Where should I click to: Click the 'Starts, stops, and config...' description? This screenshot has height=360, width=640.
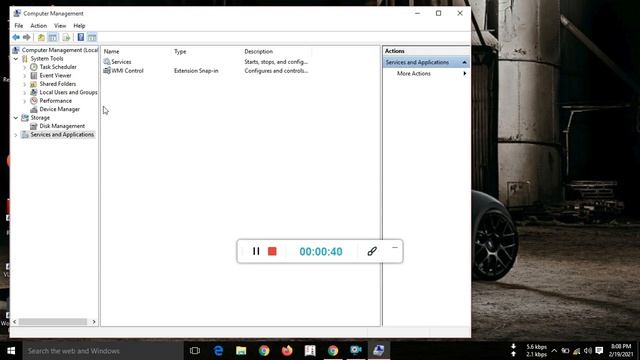click(276, 62)
